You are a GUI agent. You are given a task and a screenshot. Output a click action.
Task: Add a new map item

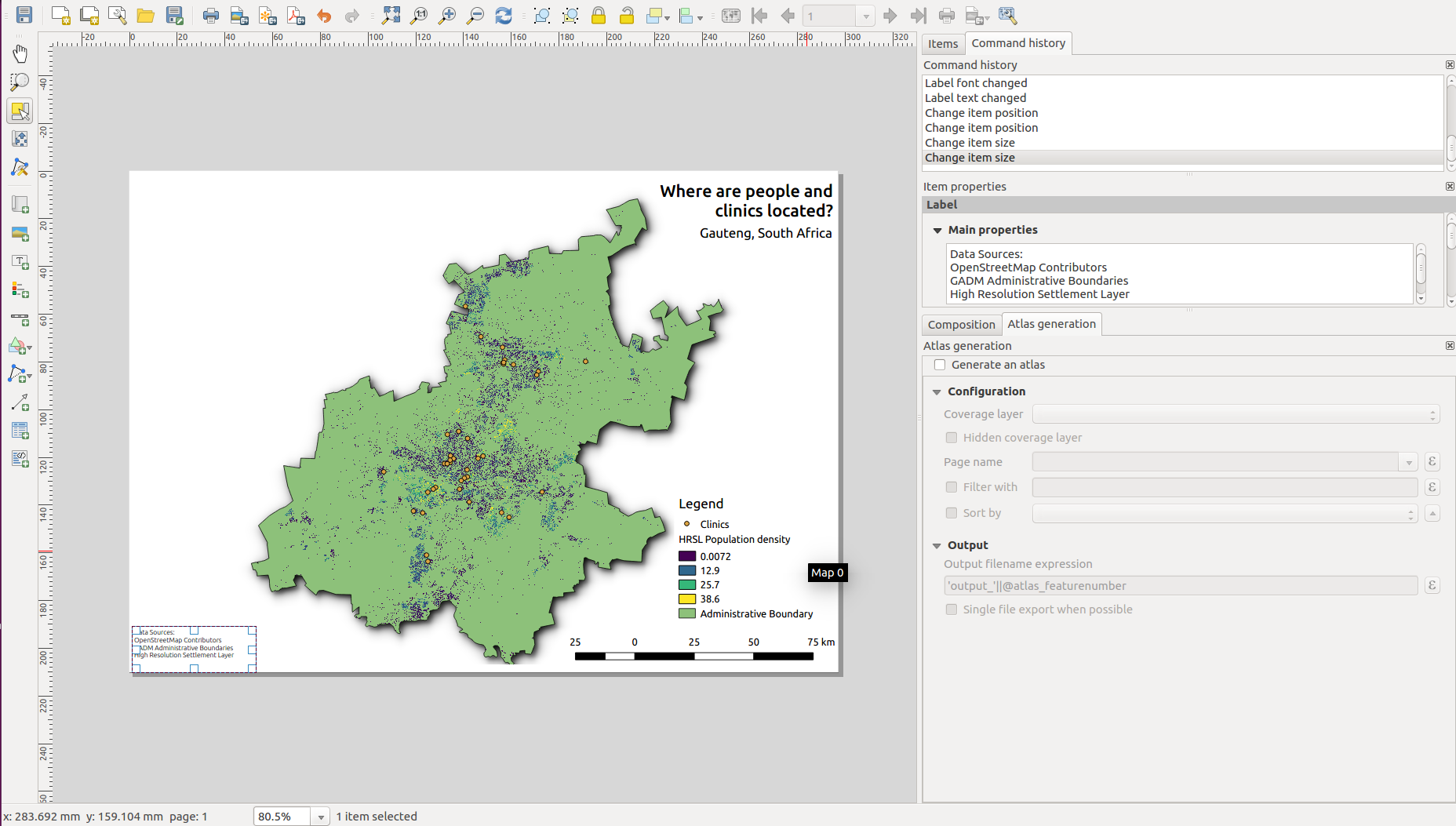coord(20,205)
